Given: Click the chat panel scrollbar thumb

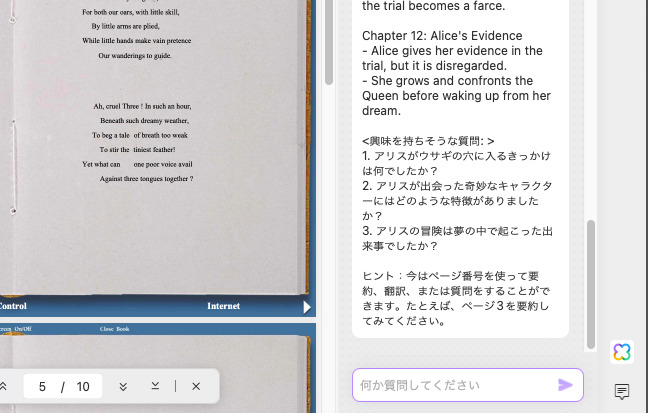Looking at the screenshot, I should tap(591, 284).
